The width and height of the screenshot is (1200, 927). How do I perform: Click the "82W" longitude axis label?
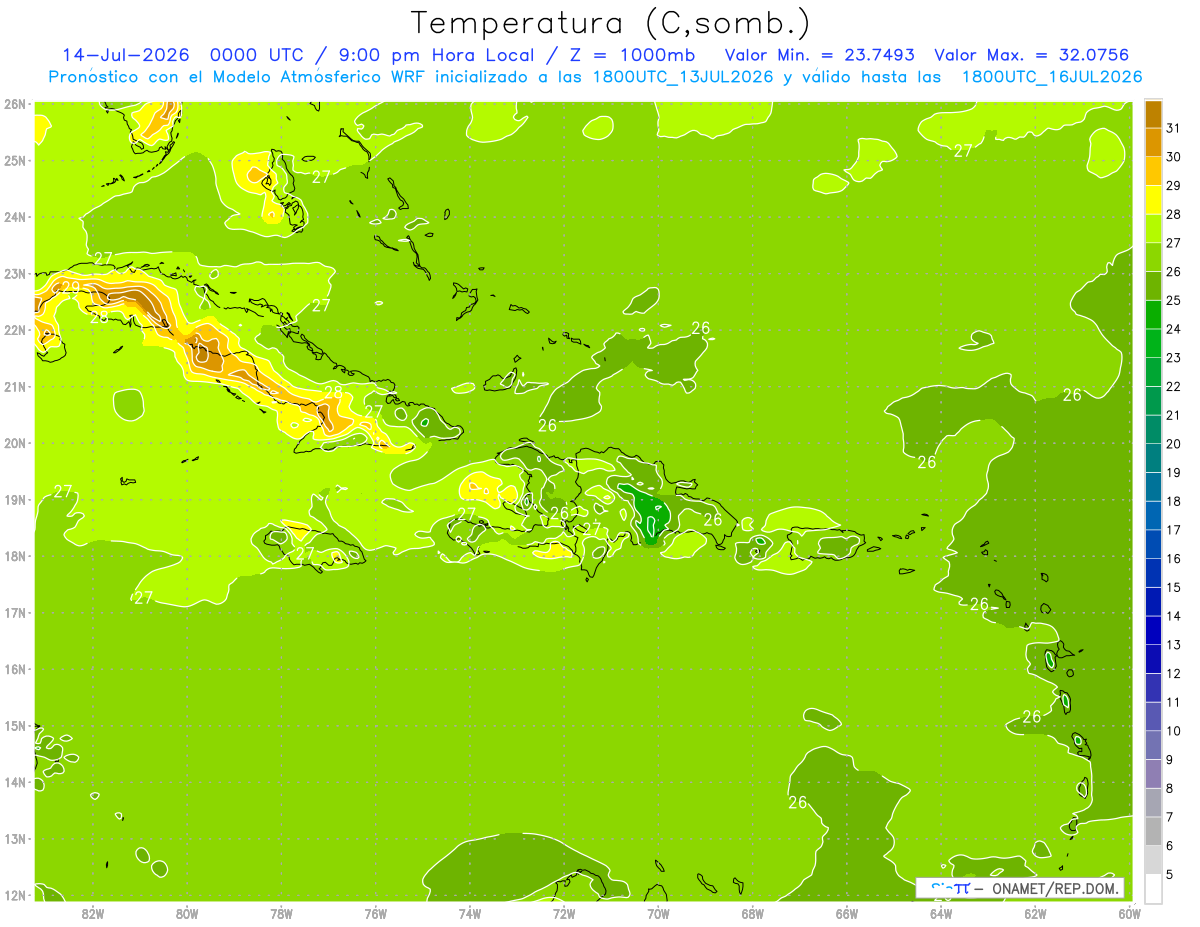point(93,913)
